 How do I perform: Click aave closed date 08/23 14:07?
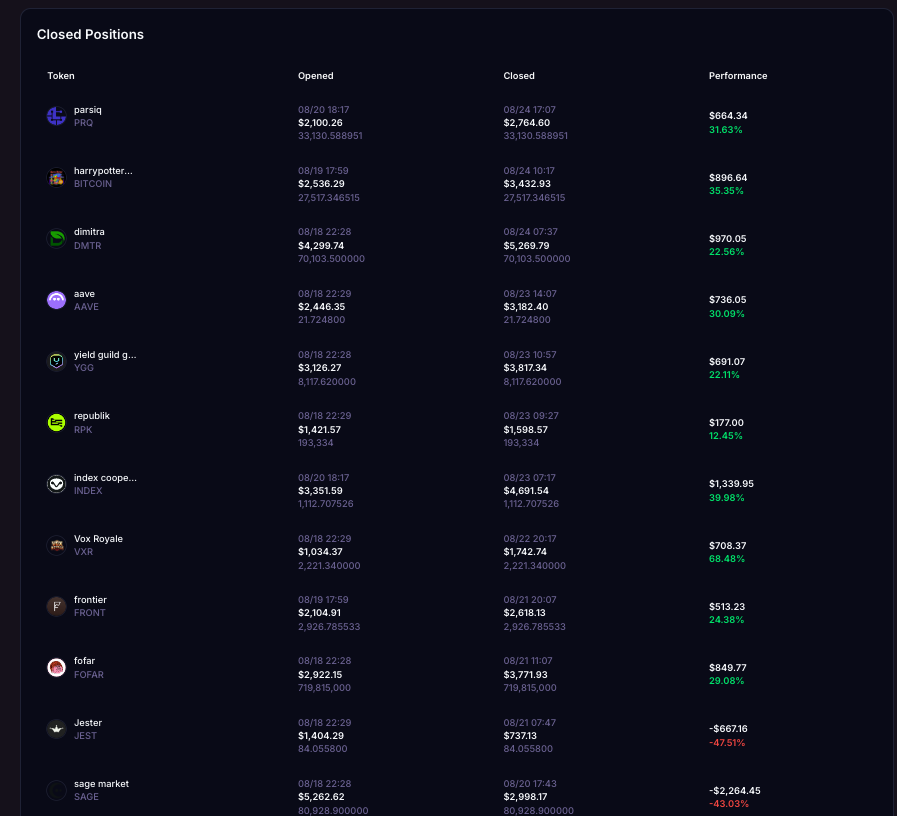pos(530,294)
